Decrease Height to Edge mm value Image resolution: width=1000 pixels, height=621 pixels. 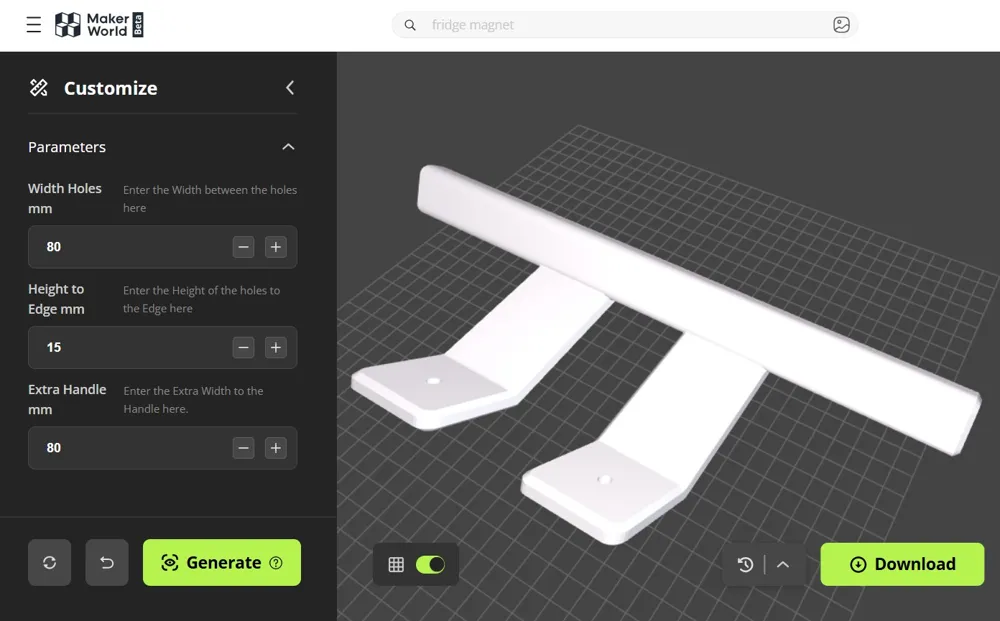point(243,347)
